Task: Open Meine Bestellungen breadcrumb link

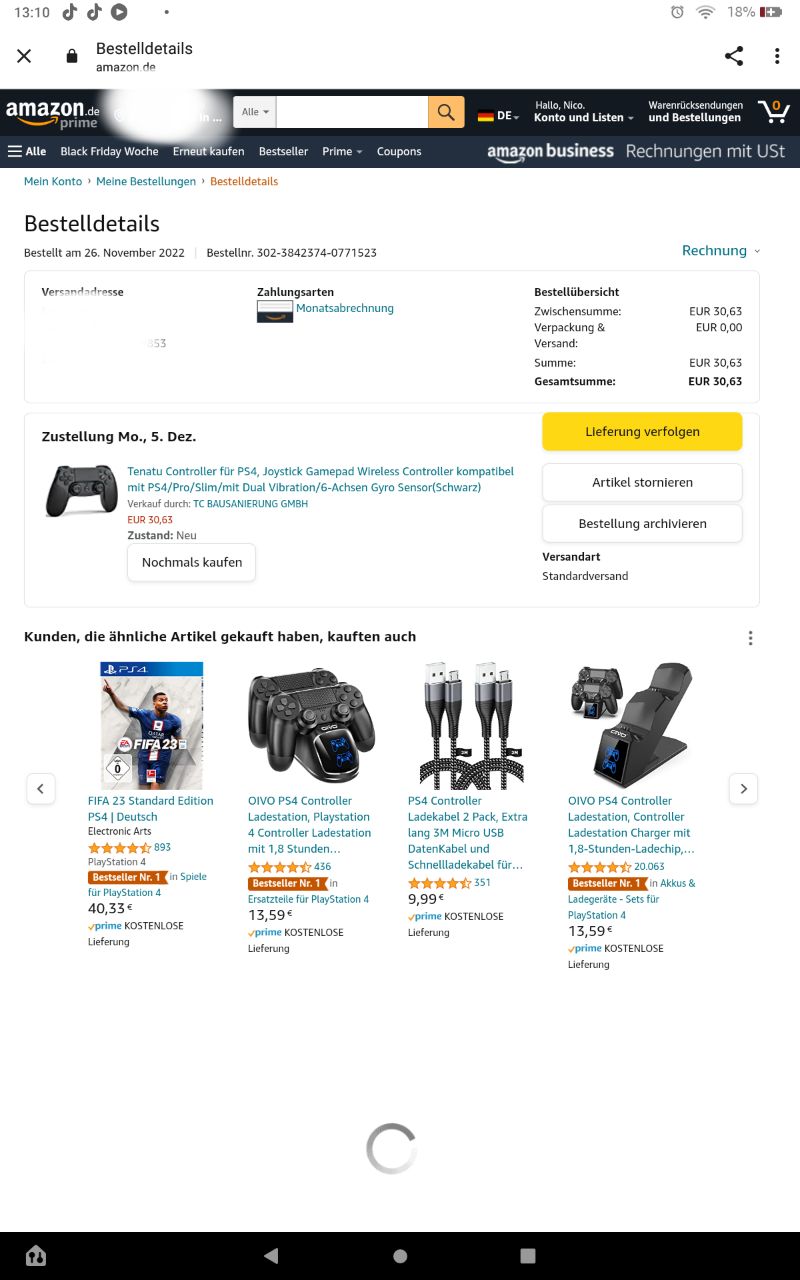Action: tap(146, 182)
